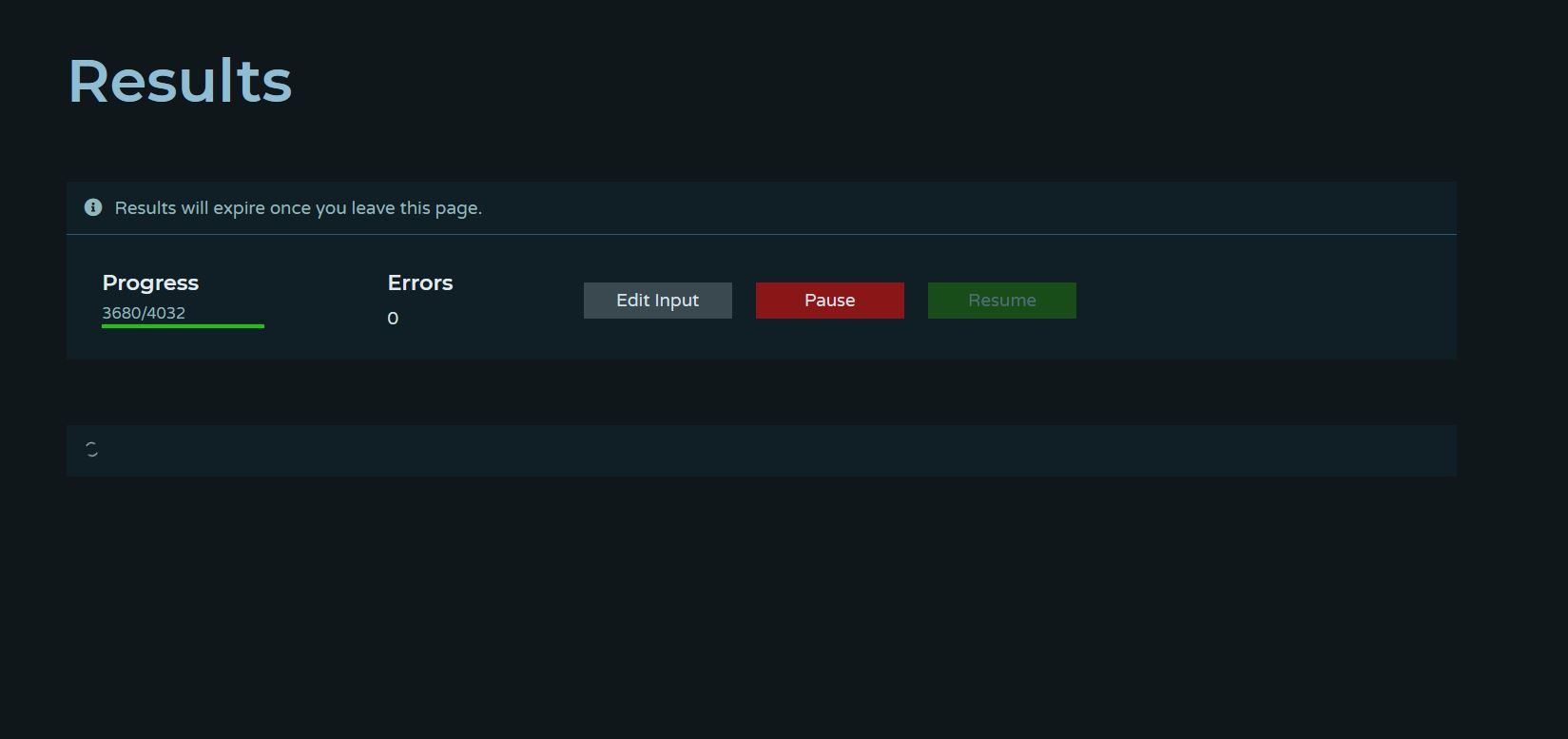Click the greyed-out Resume button
Image resolution: width=1568 pixels, height=739 pixels.
1002,301
